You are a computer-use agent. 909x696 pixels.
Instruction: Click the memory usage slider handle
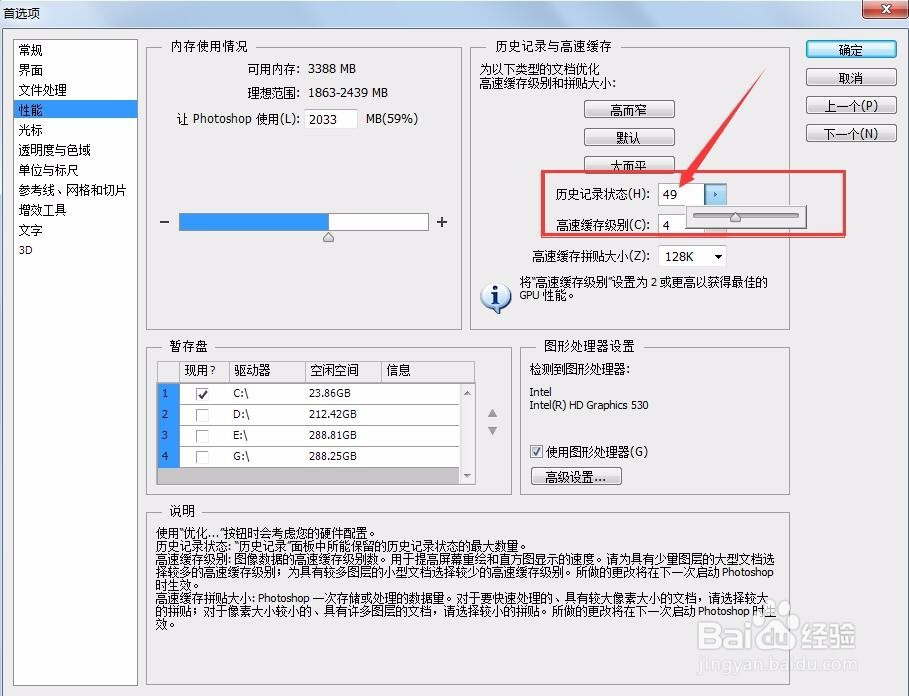[329, 237]
